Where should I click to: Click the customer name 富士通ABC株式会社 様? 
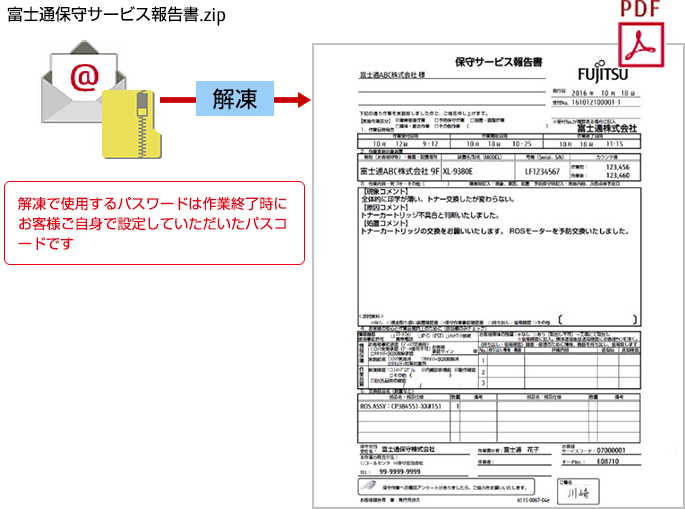[x=392, y=75]
